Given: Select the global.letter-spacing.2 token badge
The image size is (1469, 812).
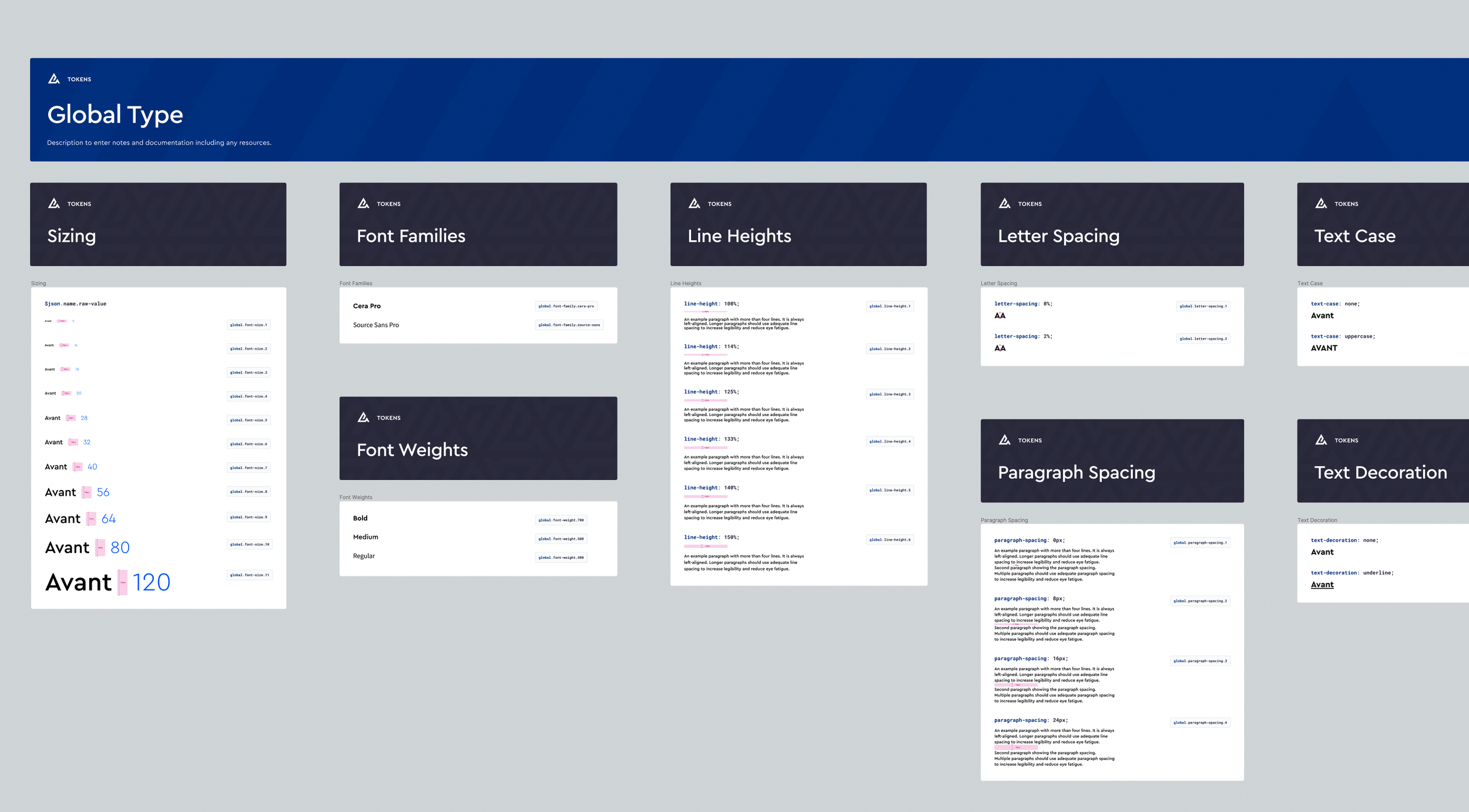Looking at the screenshot, I should point(1203,338).
